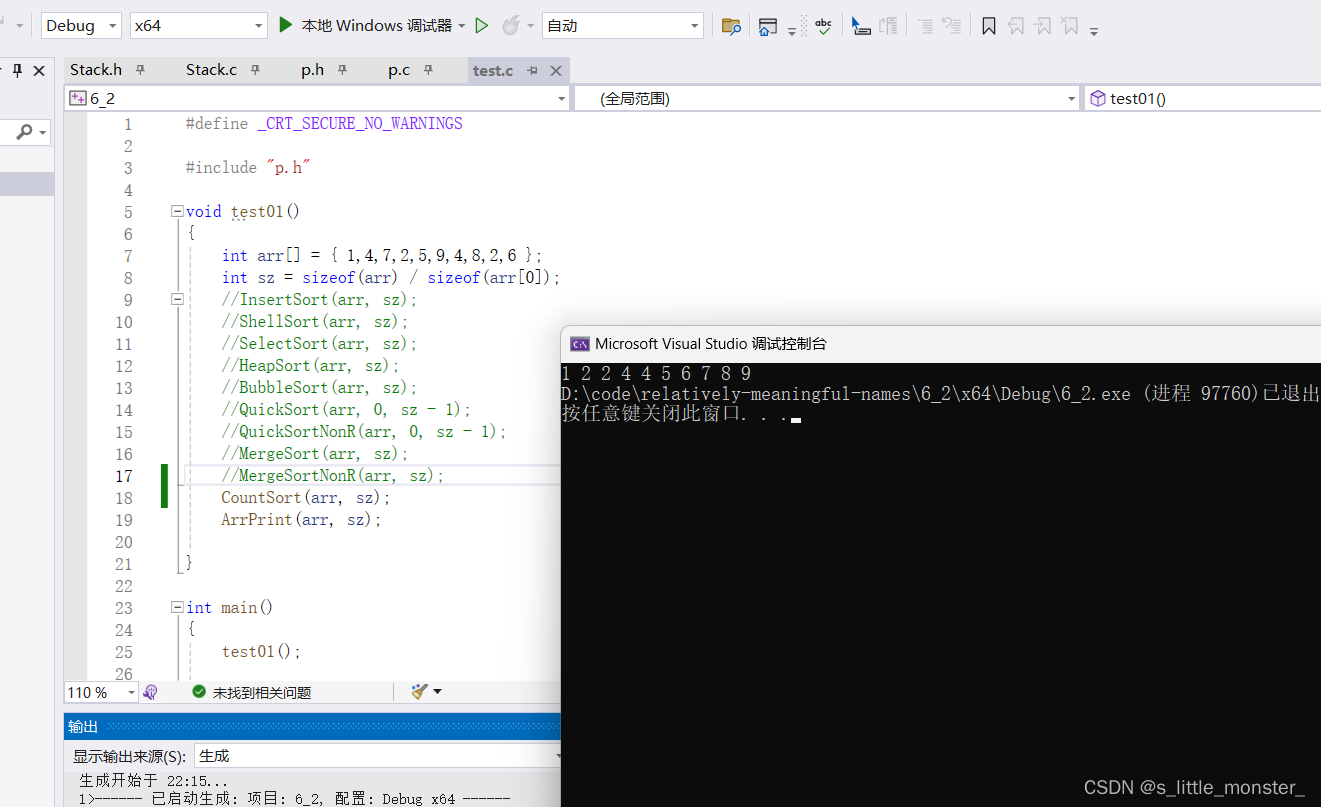Click Start Without Debugging outline arrow

482,26
